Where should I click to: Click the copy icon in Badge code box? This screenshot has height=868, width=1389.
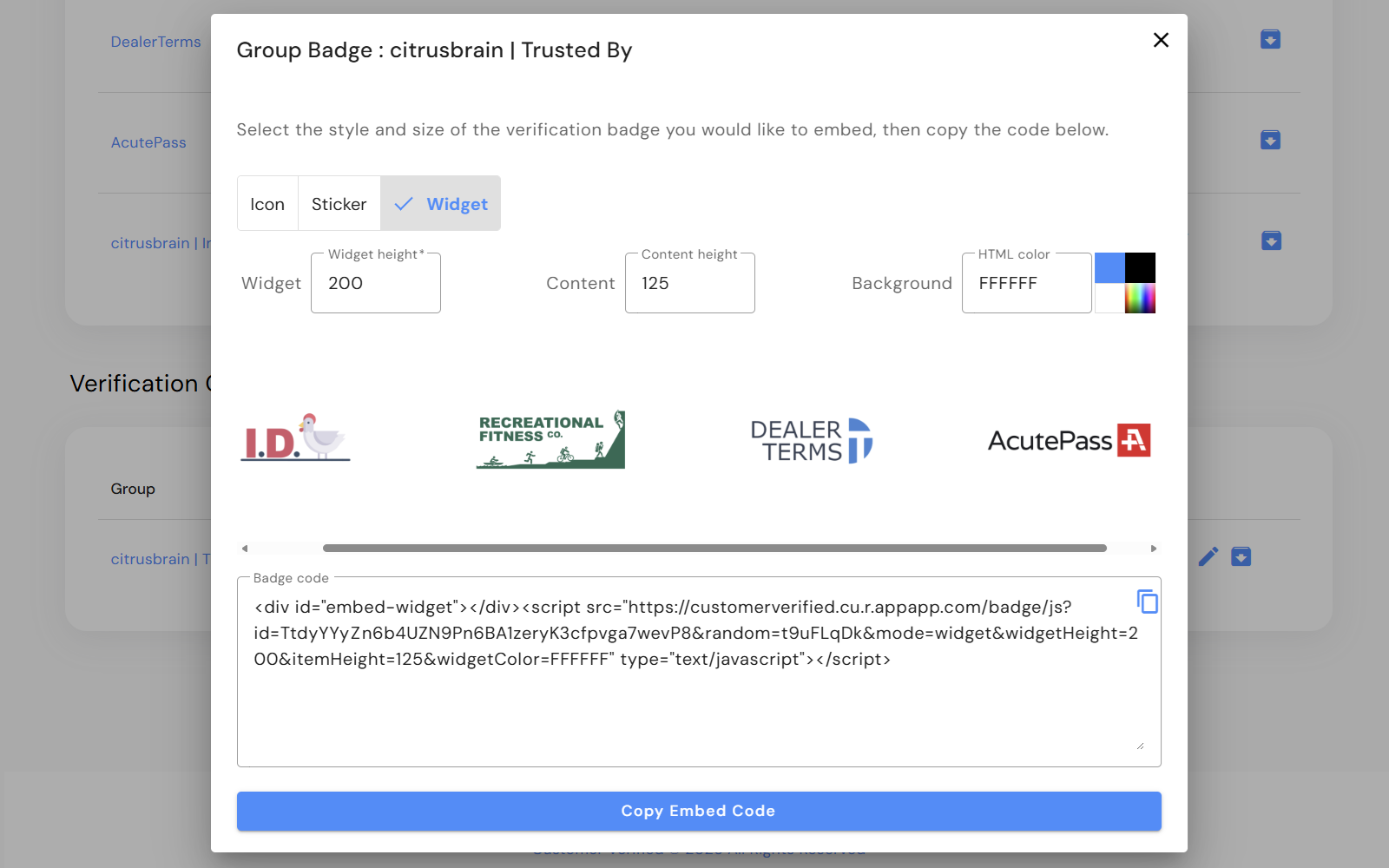coord(1148,602)
